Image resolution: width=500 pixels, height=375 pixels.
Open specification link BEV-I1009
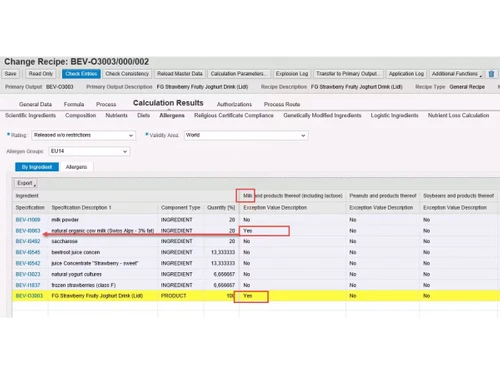tap(28, 220)
